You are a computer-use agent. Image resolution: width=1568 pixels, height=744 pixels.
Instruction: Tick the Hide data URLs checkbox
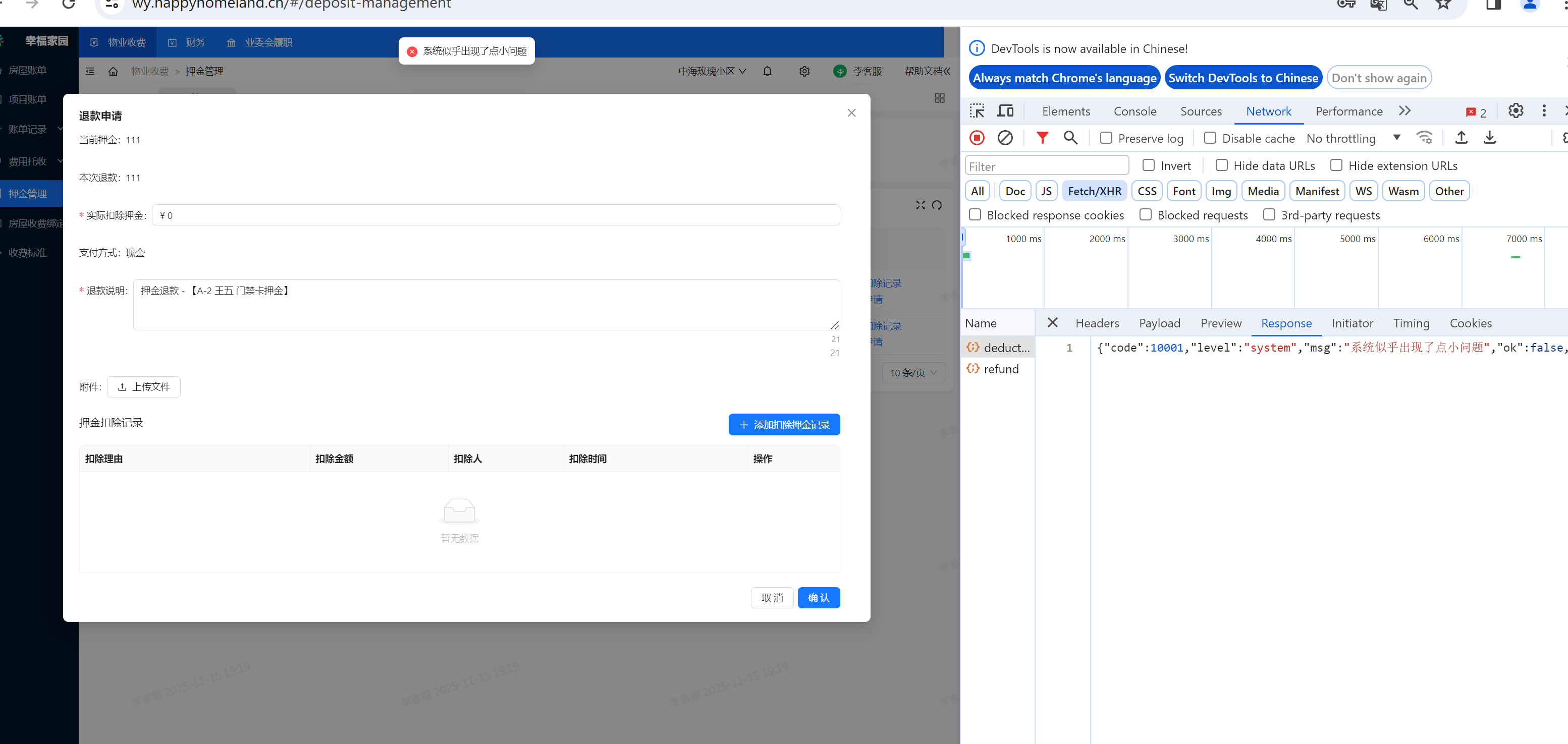1221,165
